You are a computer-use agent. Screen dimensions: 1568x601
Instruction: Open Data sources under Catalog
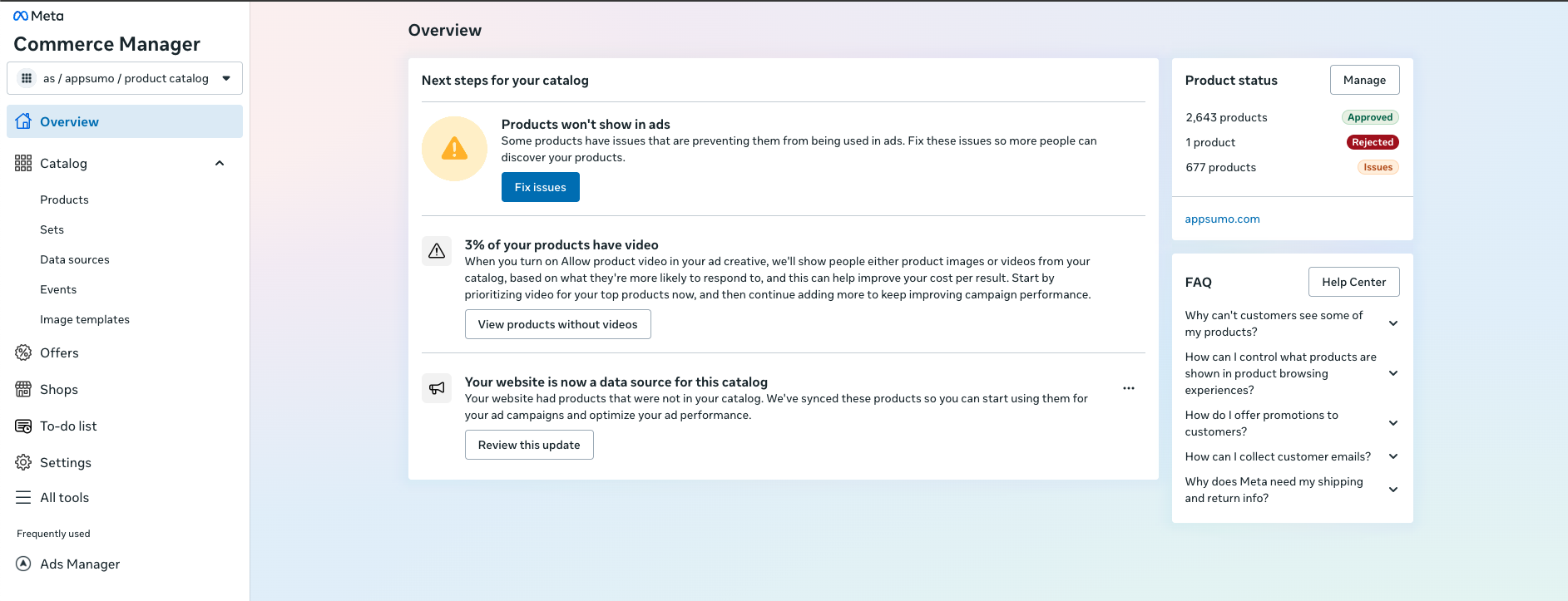(75, 259)
